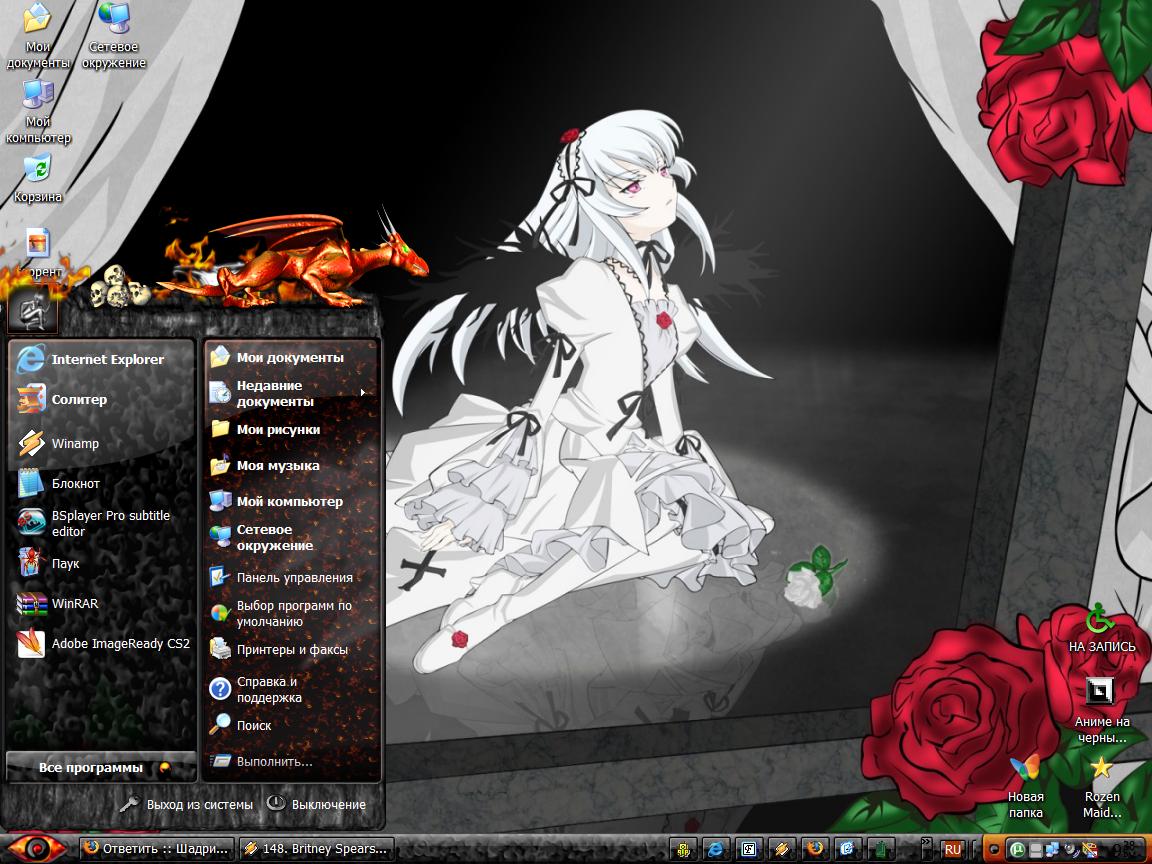The height and width of the screenshot is (864, 1152).
Task: Select the НА ЗАПИСЬ desktop shortcut
Action: (1101, 628)
